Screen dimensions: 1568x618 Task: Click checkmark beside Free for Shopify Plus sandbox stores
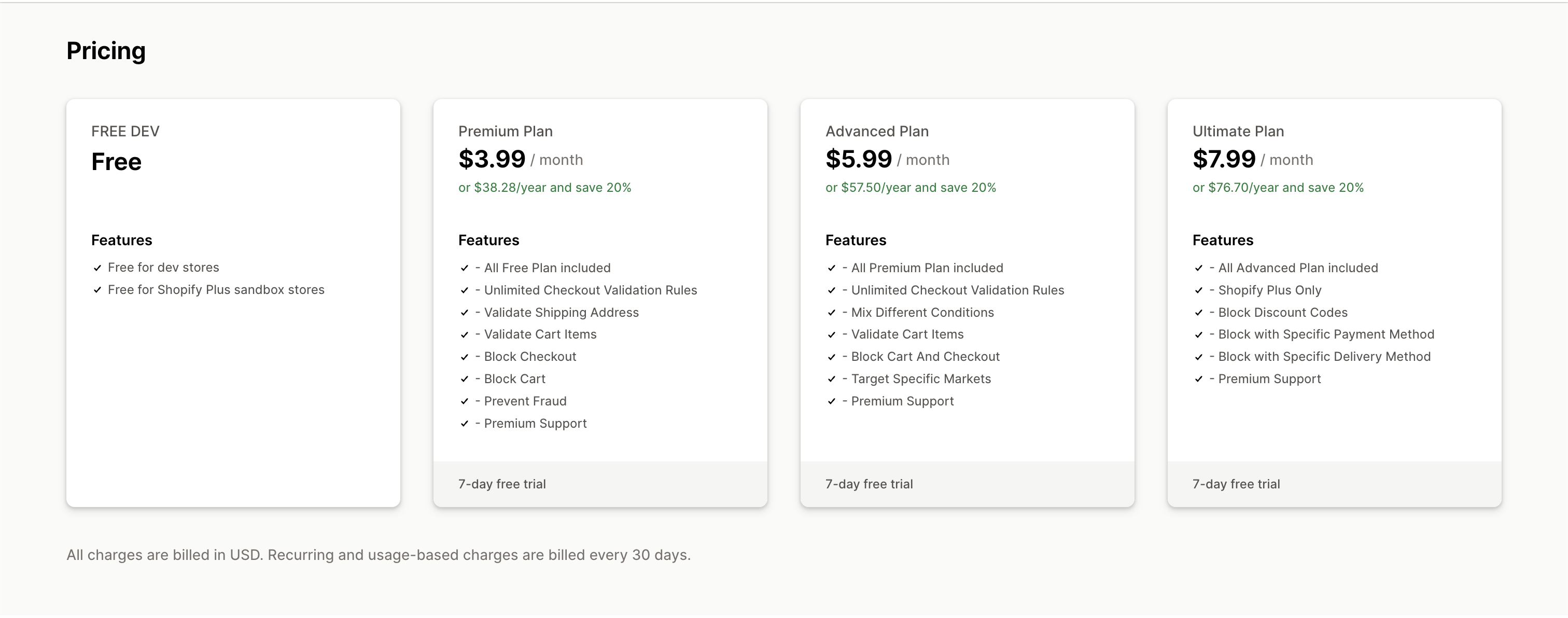(x=97, y=290)
